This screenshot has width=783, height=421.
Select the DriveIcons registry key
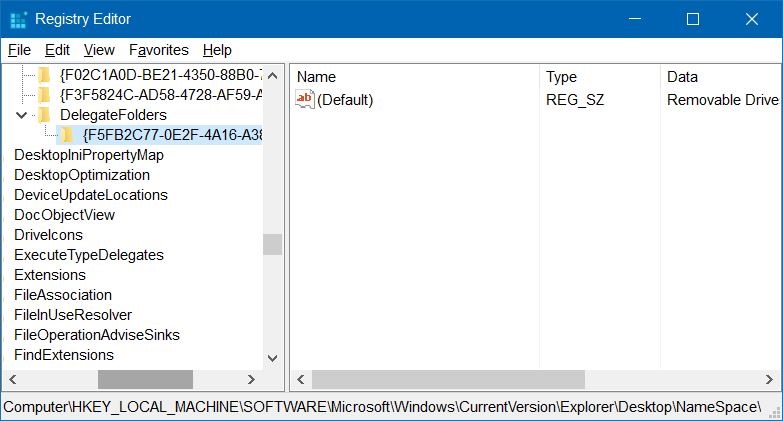point(49,235)
